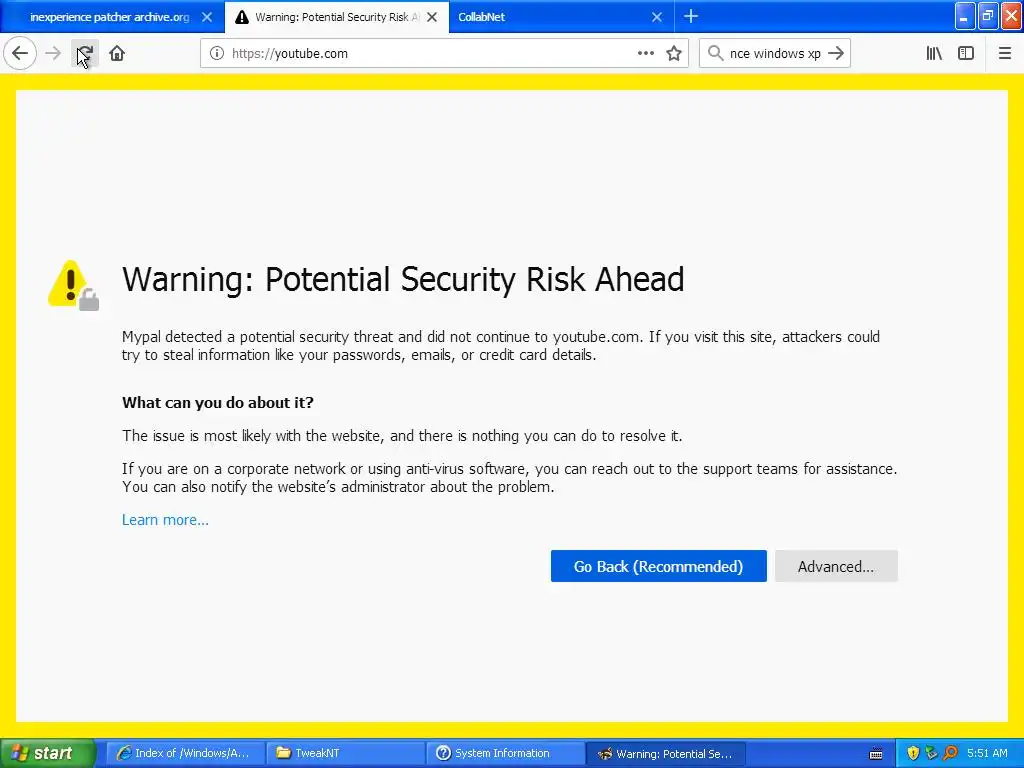Close the CollabNet tab

pyautogui.click(x=657, y=17)
